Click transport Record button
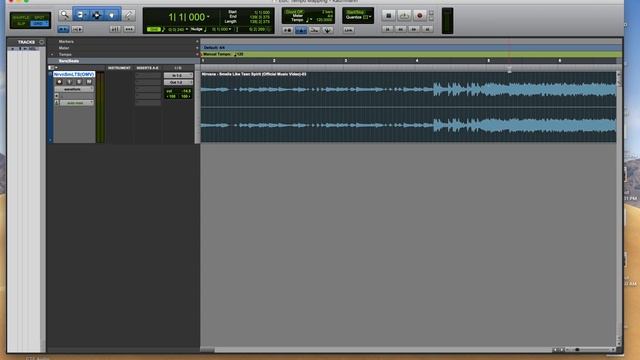Image resolution: width=640 pixels, height=360 pixels. point(419,16)
